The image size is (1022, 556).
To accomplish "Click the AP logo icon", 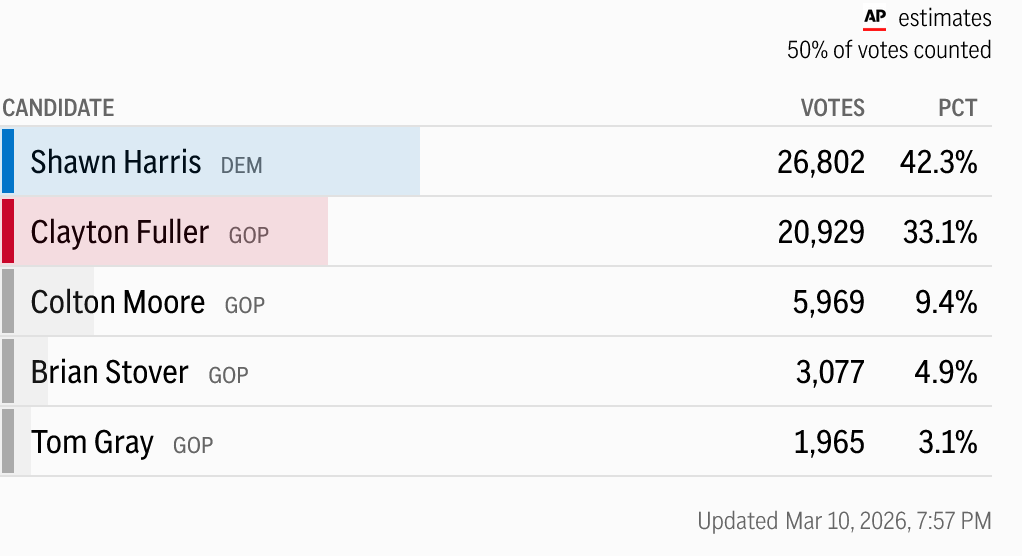I will pos(874,18).
